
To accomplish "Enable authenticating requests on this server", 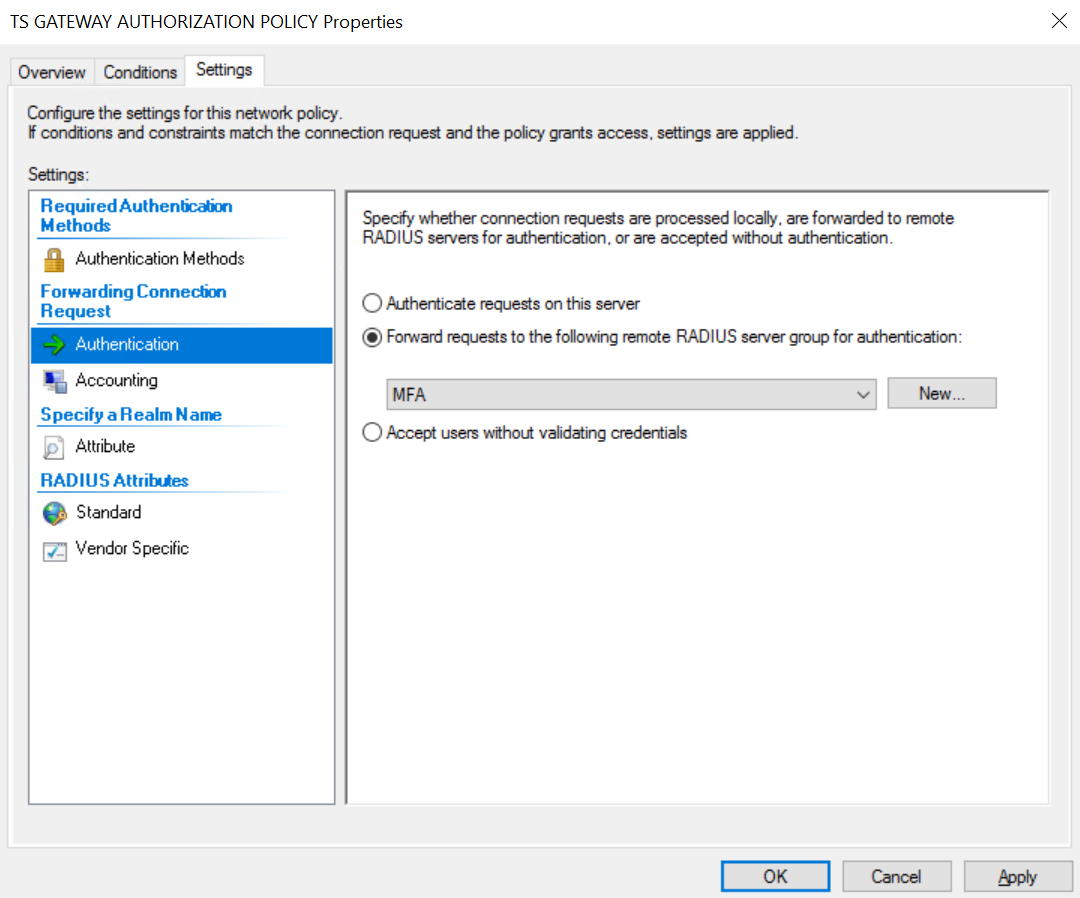I will click(371, 303).
